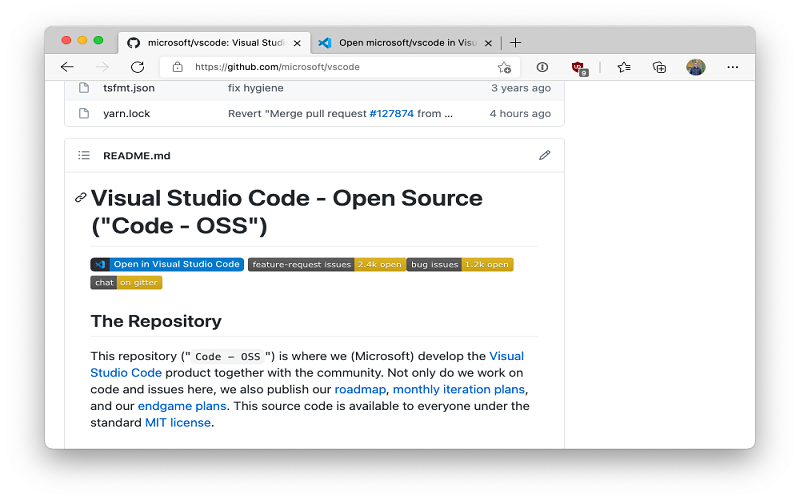
Task: Close the microsoft/vscode GitHub tab
Action: (x=297, y=43)
